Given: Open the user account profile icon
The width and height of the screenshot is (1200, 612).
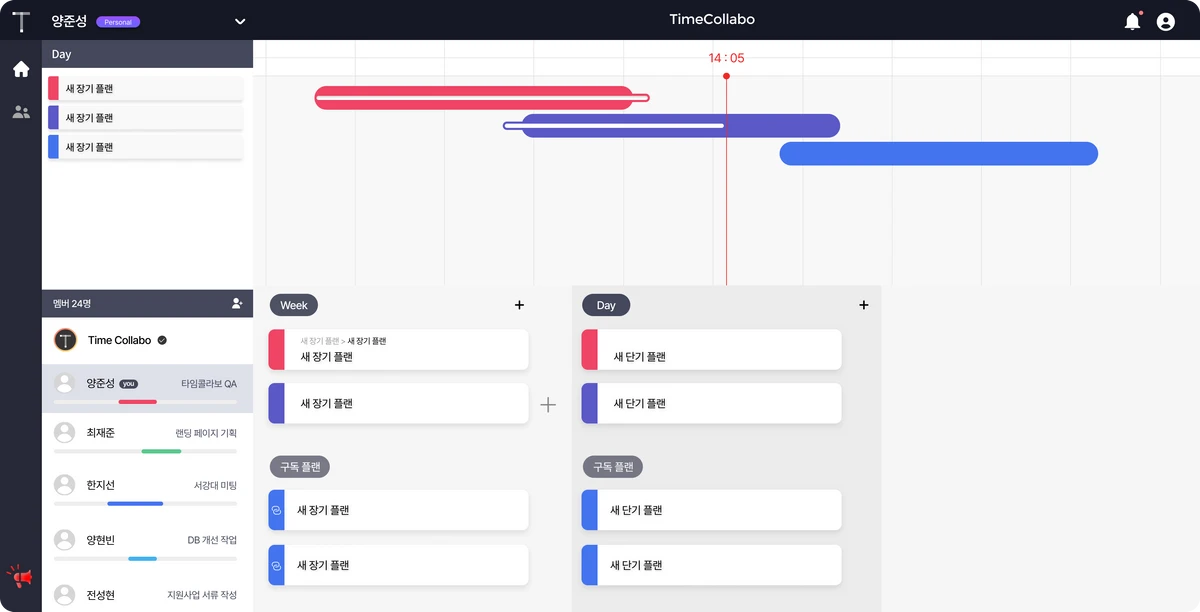Looking at the screenshot, I should (x=1166, y=21).
